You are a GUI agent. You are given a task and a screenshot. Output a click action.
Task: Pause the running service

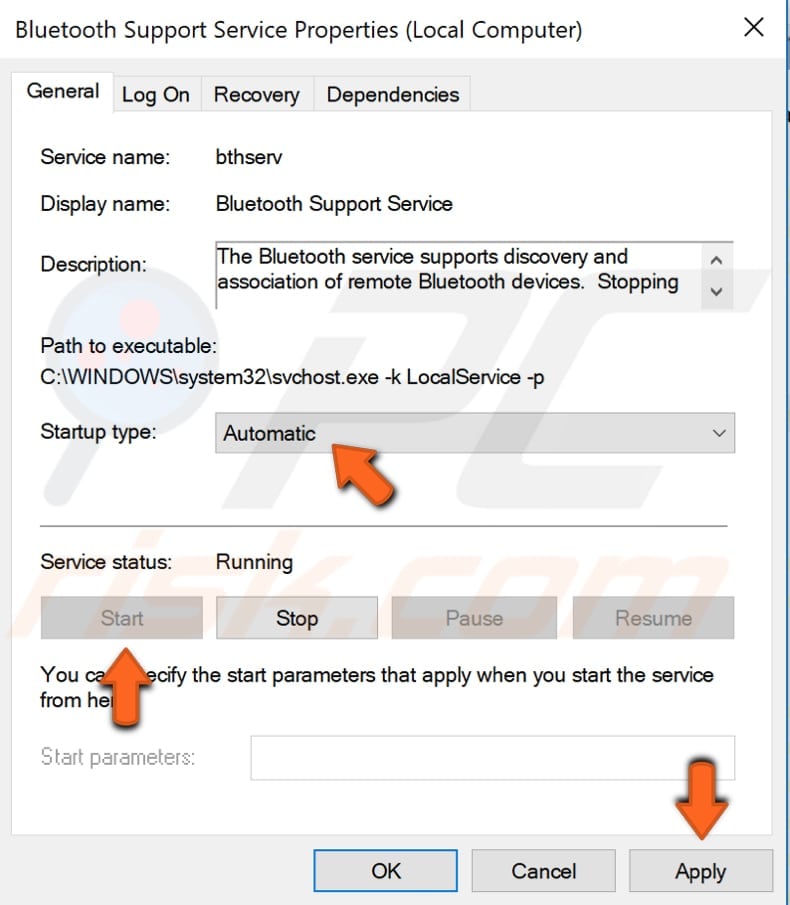(x=473, y=617)
